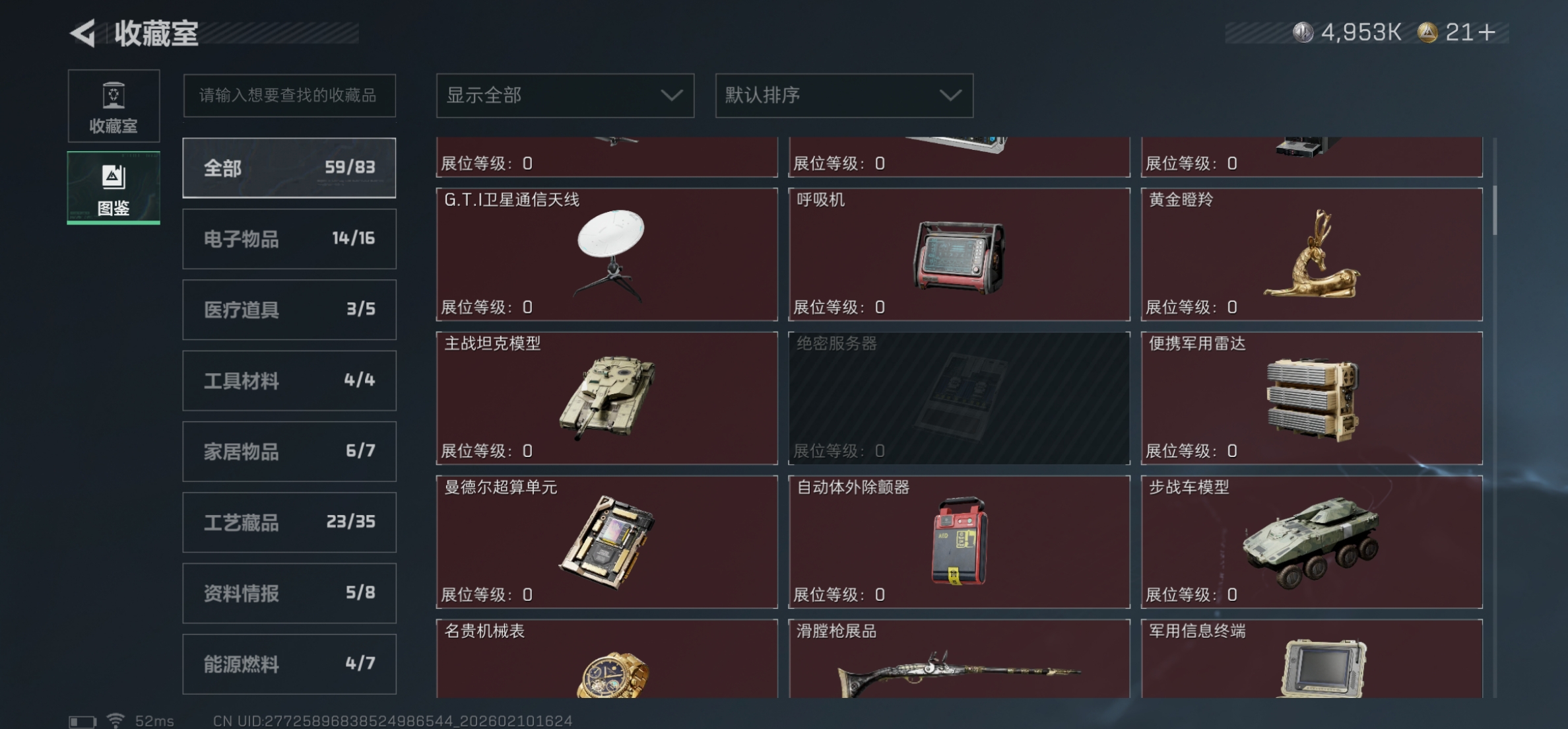Switch to the 工艺藏品 category

pos(289,522)
